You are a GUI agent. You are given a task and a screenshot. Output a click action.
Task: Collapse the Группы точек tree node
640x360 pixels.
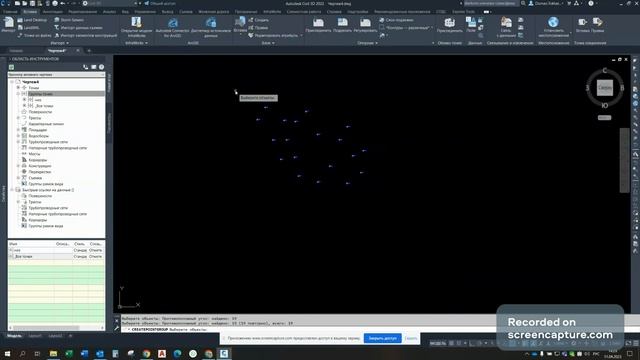(18, 94)
